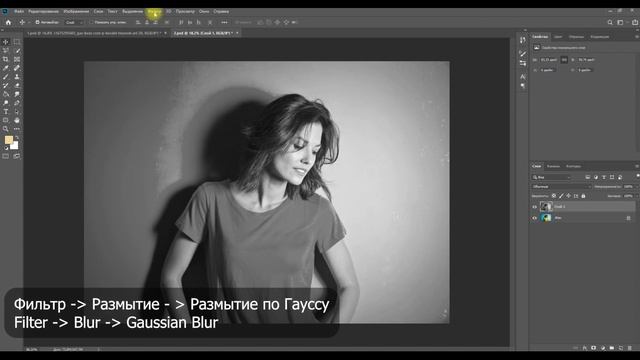Click white background color swatch
Image resolution: width=640 pixels, height=360 pixels.
point(15,146)
